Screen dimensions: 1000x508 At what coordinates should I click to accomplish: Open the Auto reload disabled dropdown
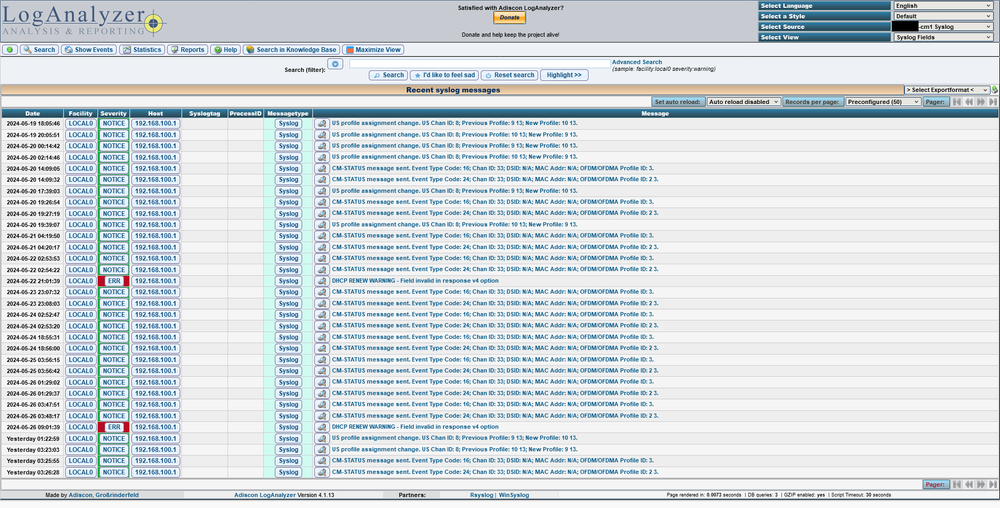[x=744, y=102]
